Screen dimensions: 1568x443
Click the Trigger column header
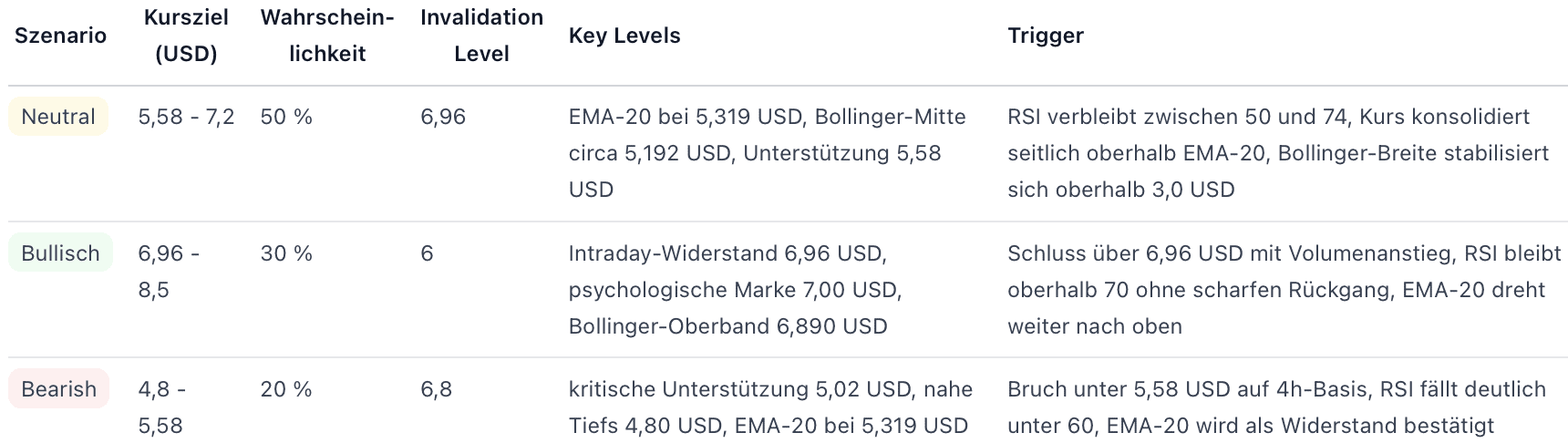(1046, 36)
